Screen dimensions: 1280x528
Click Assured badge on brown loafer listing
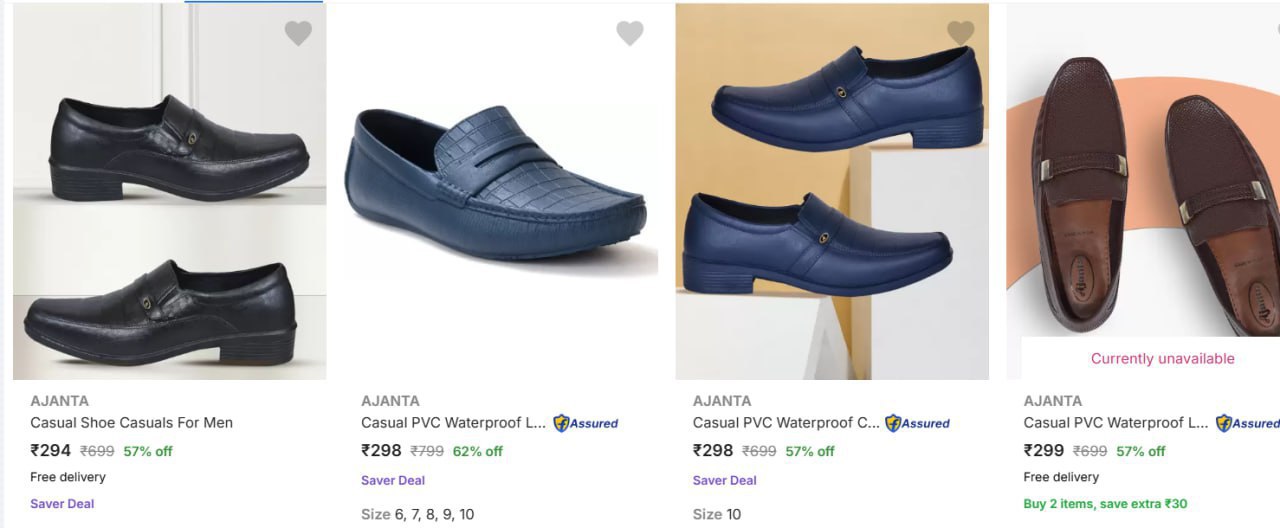(x=1247, y=423)
